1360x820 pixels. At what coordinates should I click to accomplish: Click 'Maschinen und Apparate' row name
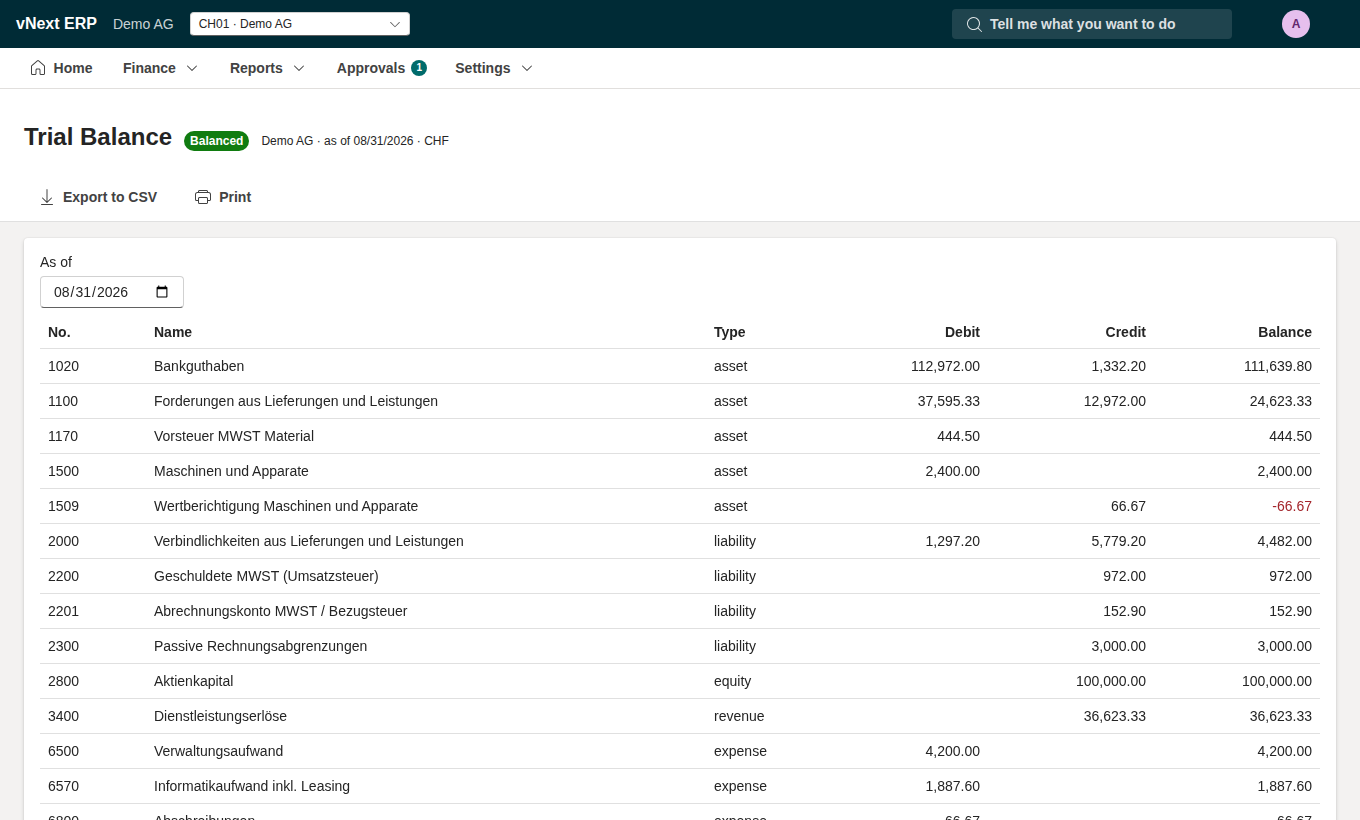(231, 471)
